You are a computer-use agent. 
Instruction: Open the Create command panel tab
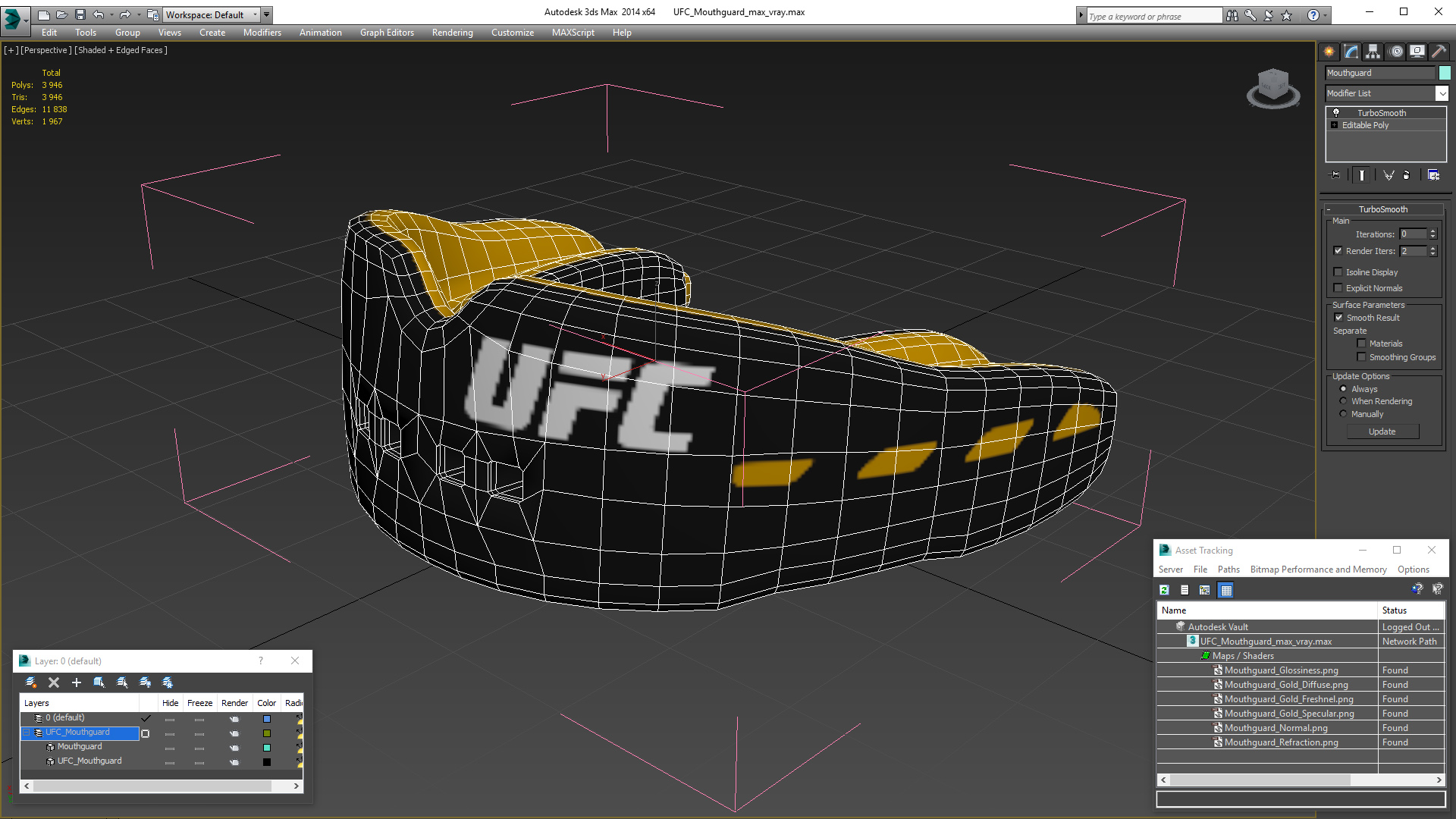(1329, 52)
